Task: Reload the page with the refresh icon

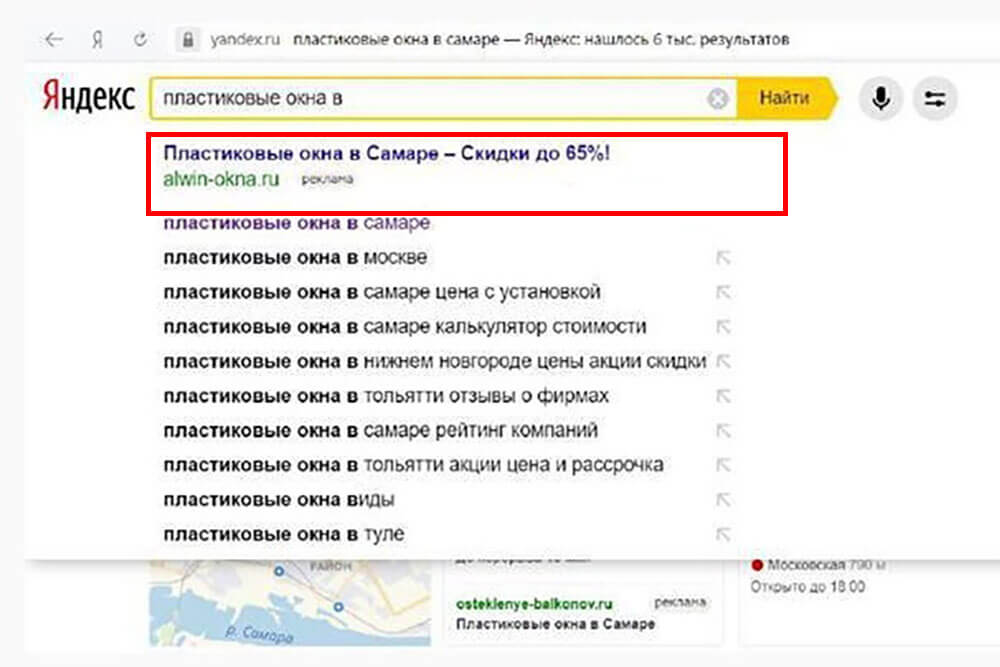Action: (x=140, y=40)
